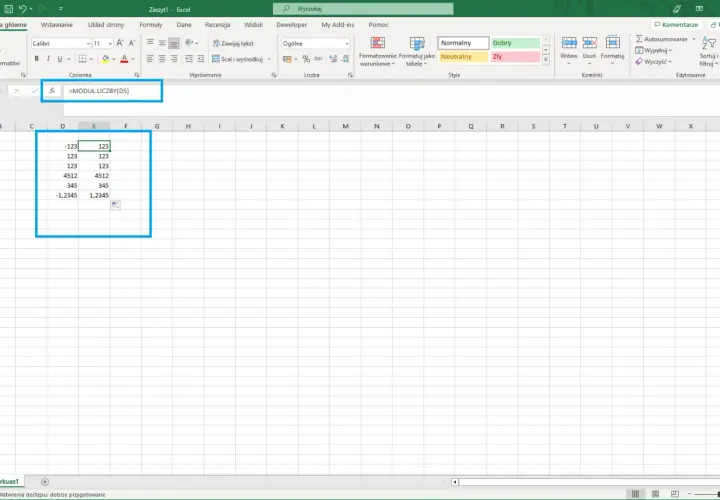Decrease font size with the small A icon
Screen dimensions: 720x500
click(132, 43)
